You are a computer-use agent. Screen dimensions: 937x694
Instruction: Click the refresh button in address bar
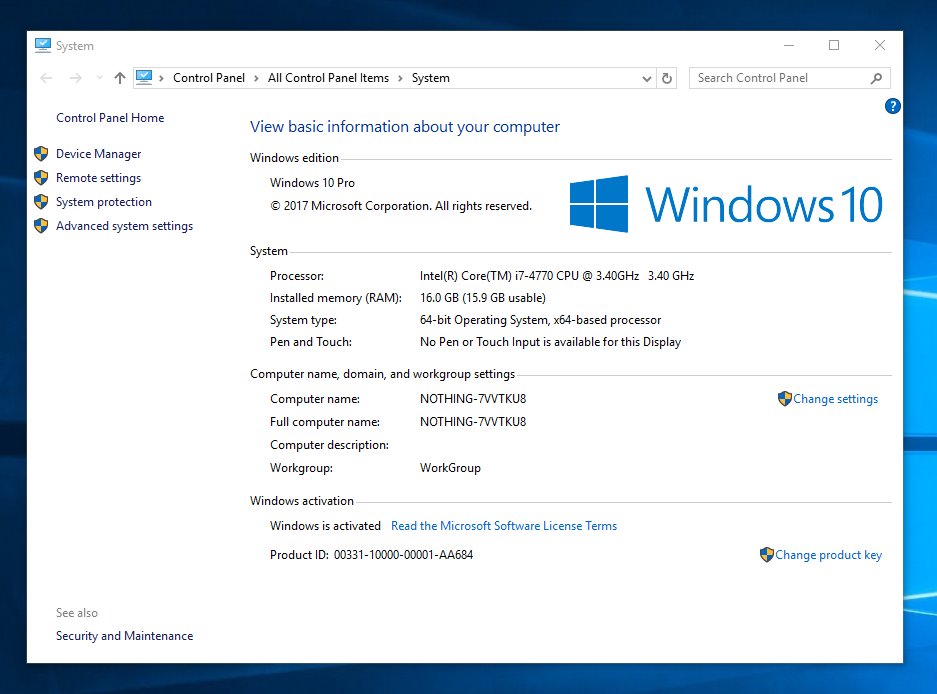[x=668, y=78]
